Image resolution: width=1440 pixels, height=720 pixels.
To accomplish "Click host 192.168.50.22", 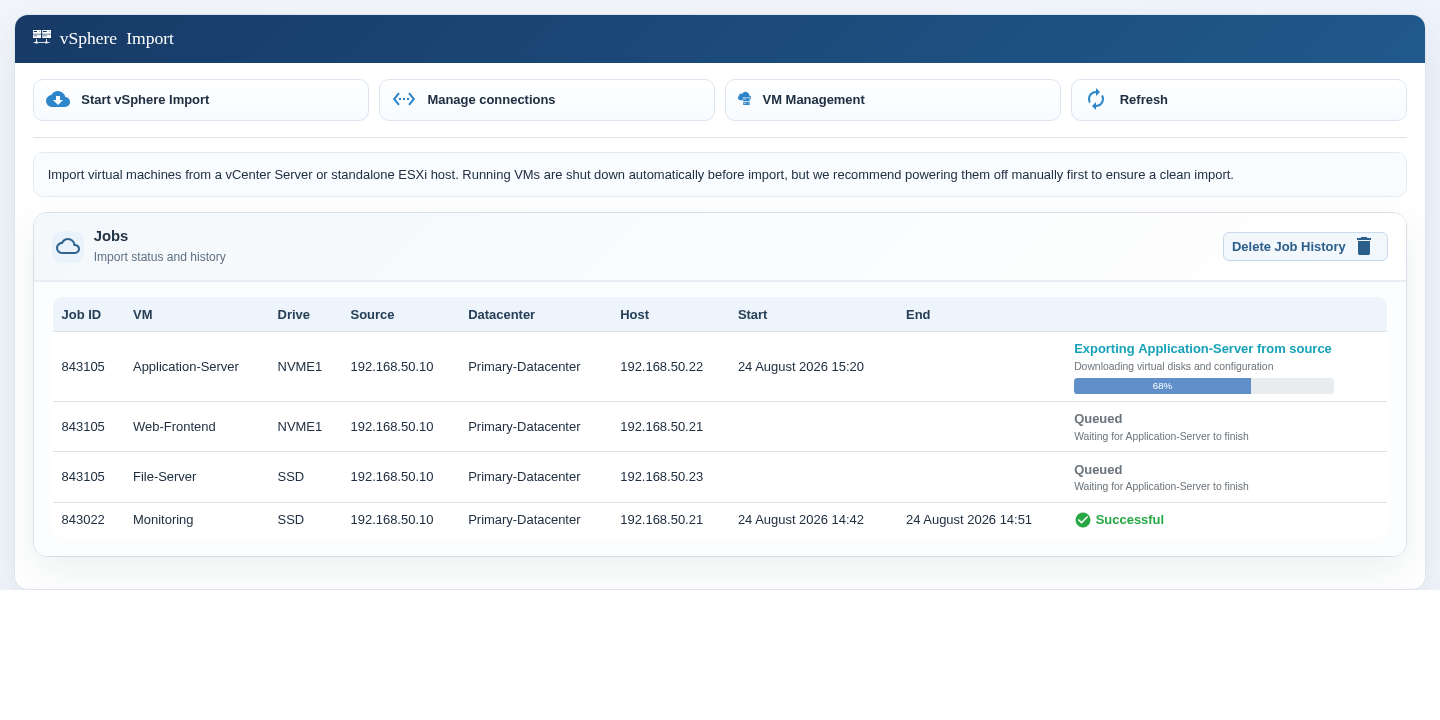I will 661,366.
